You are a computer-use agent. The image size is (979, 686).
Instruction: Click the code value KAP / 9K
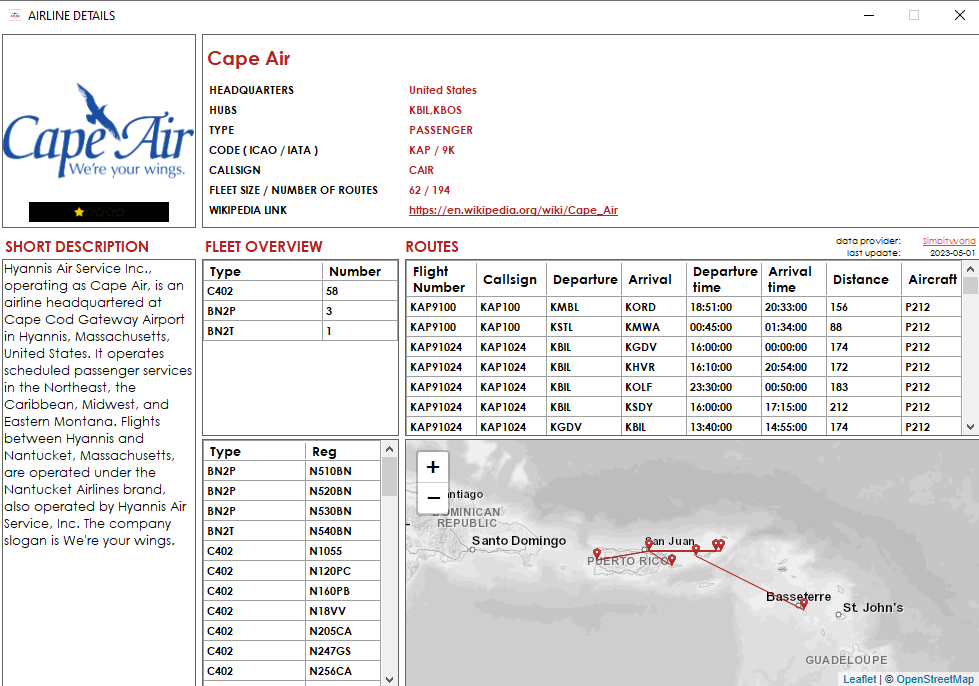(432, 150)
